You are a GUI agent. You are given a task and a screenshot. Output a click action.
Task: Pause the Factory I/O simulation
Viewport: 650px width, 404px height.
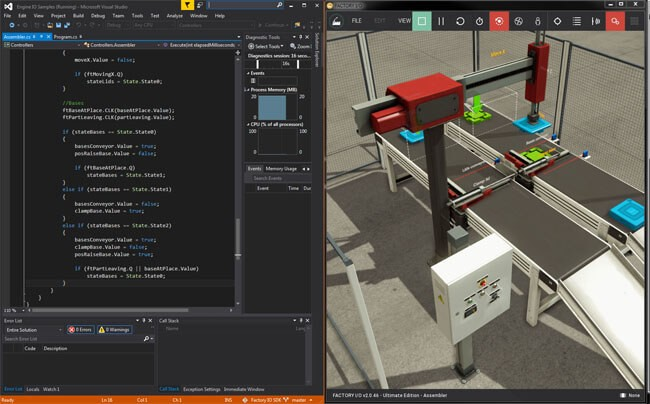tap(441, 20)
